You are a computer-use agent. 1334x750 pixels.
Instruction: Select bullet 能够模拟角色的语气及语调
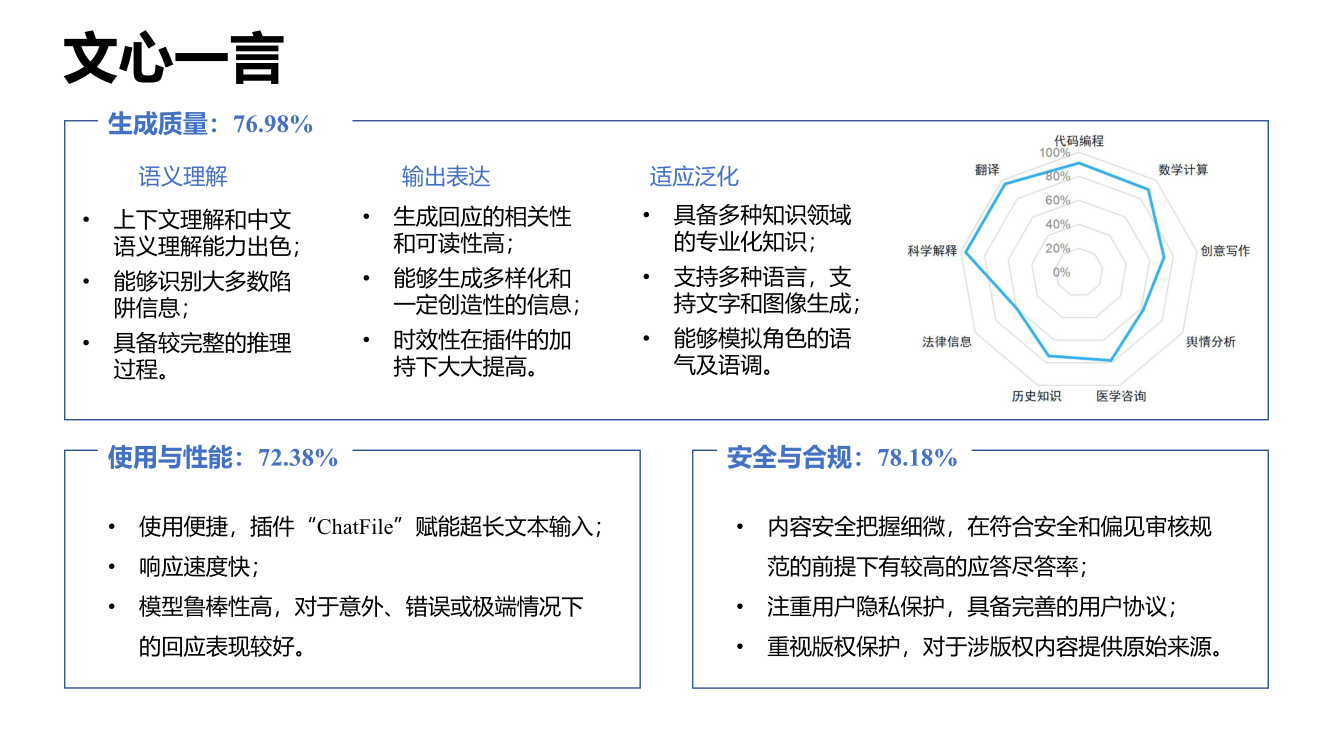pyautogui.click(x=763, y=352)
